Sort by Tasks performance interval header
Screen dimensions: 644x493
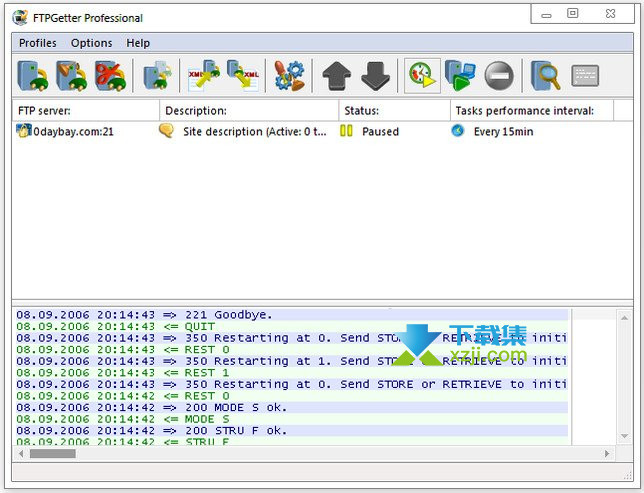click(x=532, y=111)
